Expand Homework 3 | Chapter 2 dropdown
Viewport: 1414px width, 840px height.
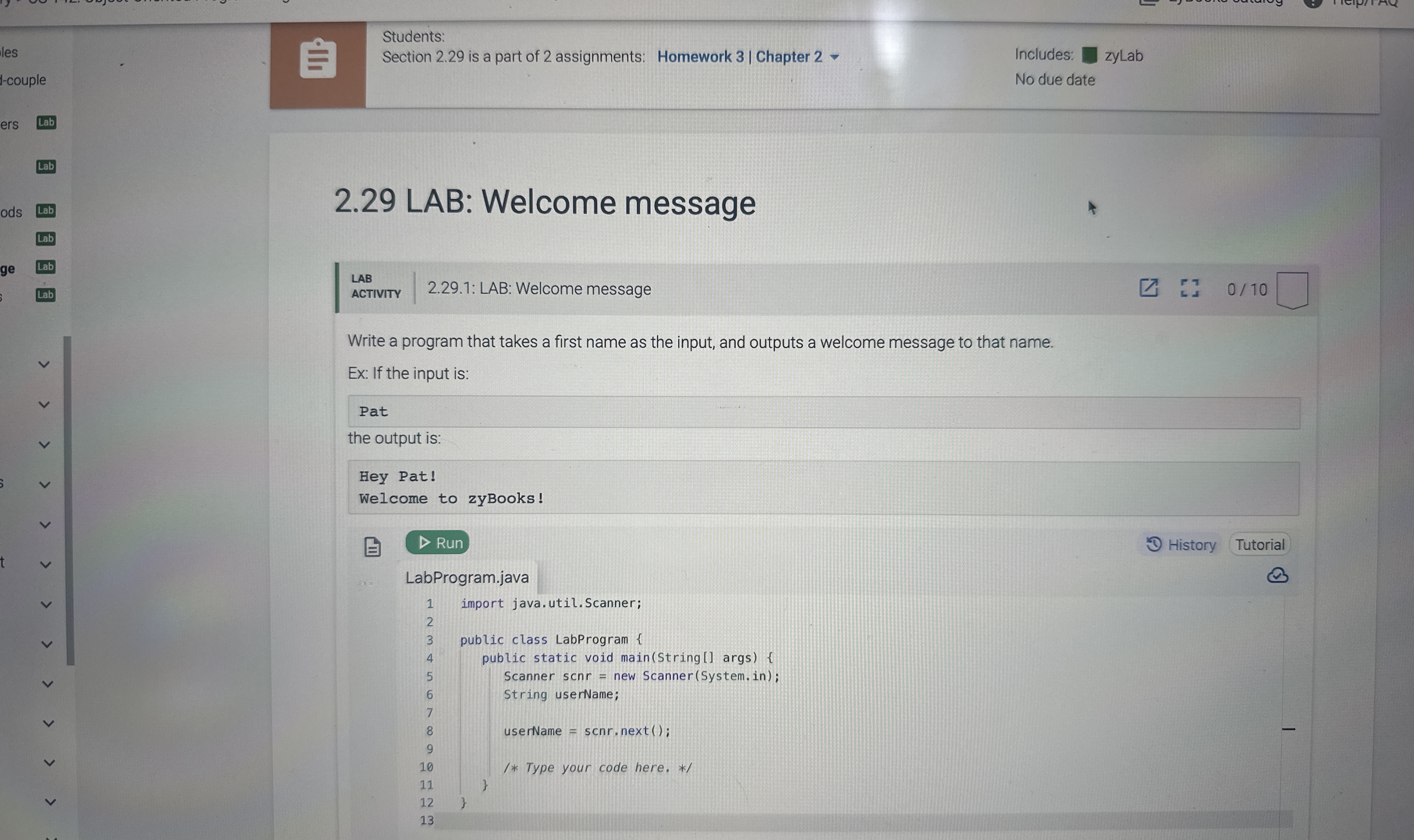[x=834, y=57]
